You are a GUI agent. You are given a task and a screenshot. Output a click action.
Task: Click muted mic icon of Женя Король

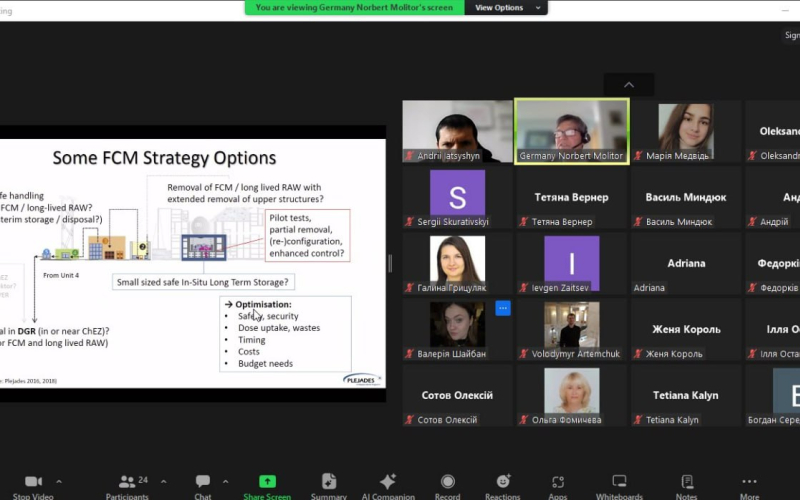[637, 354]
